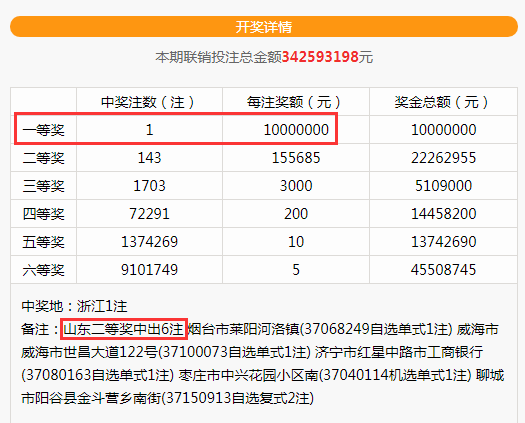Click sixth prize per-bet amount 5
This screenshot has height=423, width=525.
tap(296, 270)
